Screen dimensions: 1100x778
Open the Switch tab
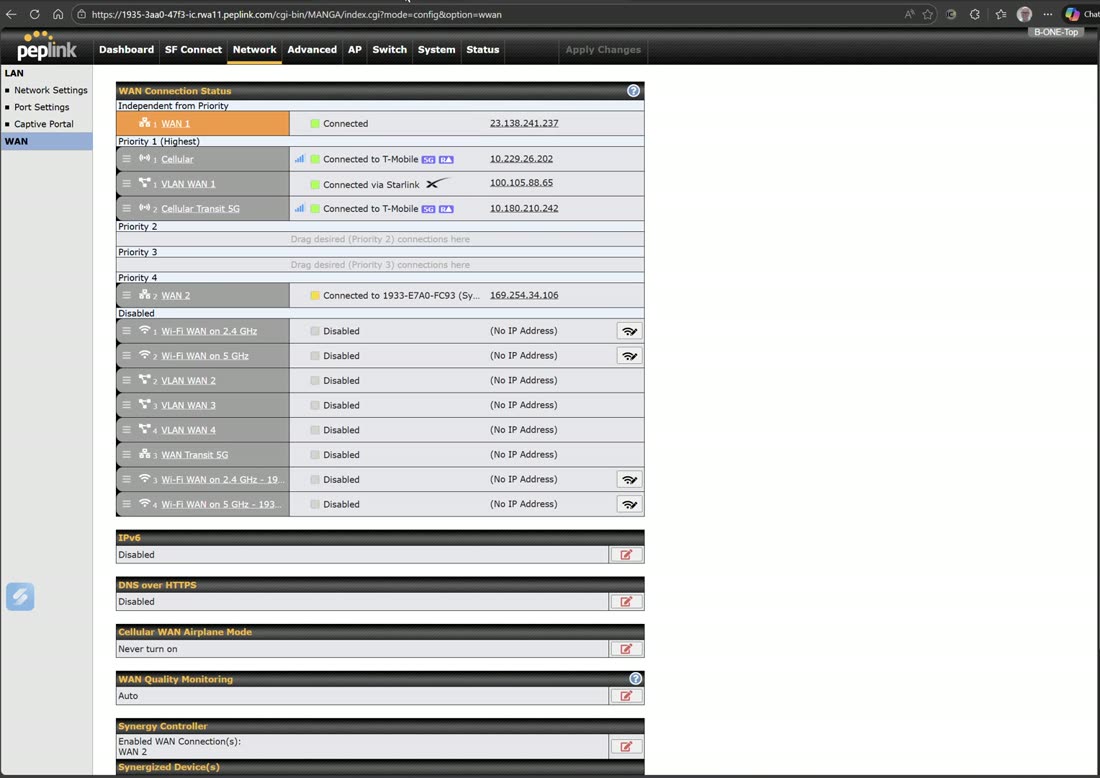(389, 50)
